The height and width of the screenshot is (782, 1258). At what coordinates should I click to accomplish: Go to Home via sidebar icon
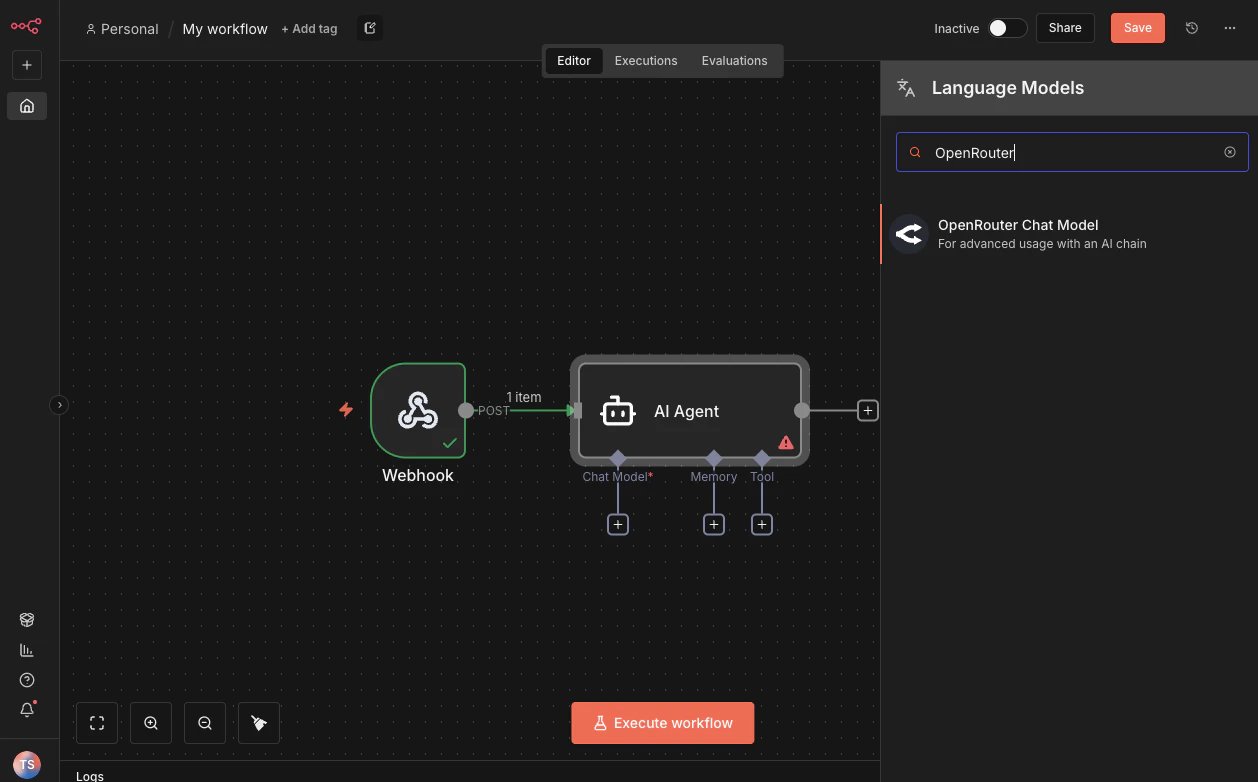(27, 106)
